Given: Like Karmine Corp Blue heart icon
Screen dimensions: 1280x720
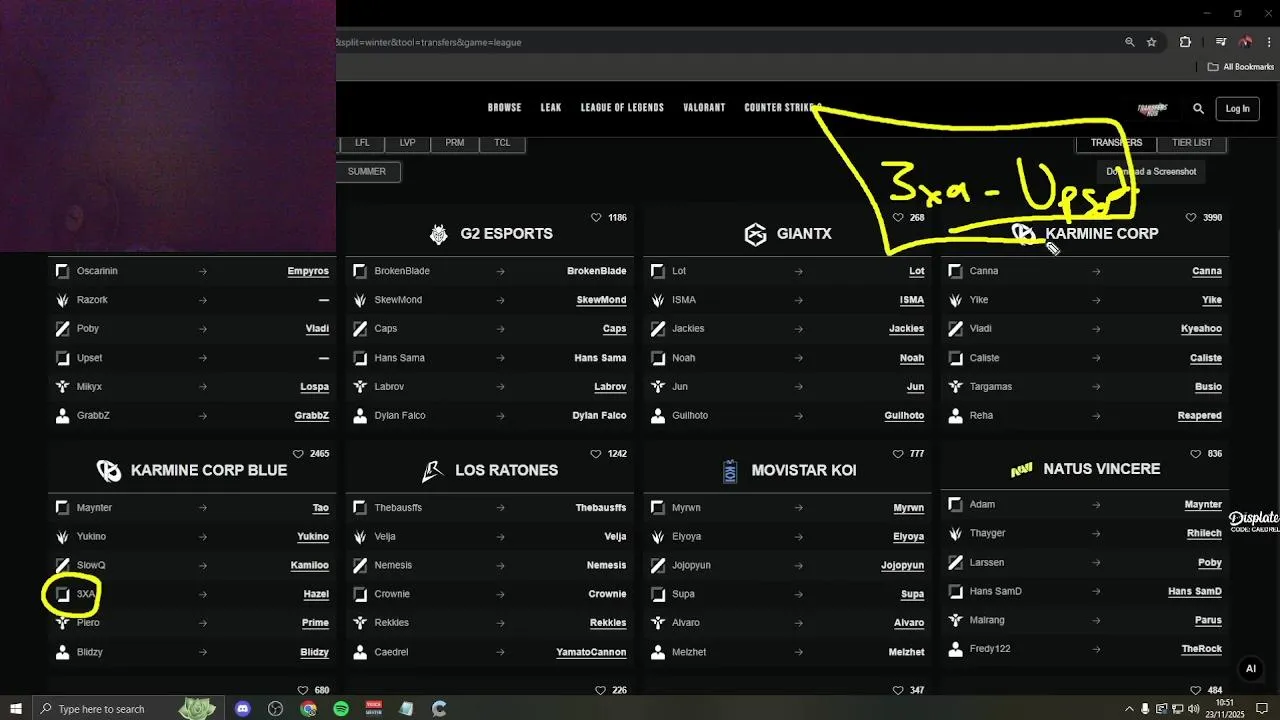Looking at the screenshot, I should [x=298, y=454].
